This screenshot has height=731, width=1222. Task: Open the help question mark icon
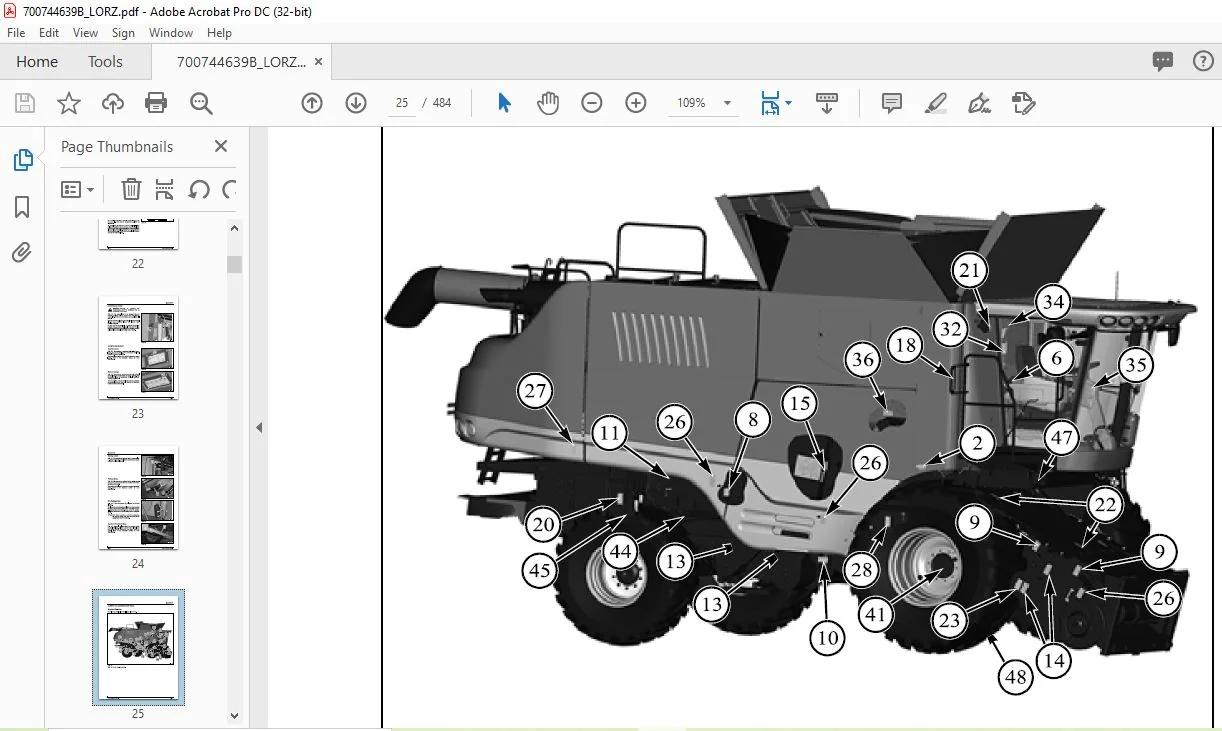pyautogui.click(x=1203, y=61)
